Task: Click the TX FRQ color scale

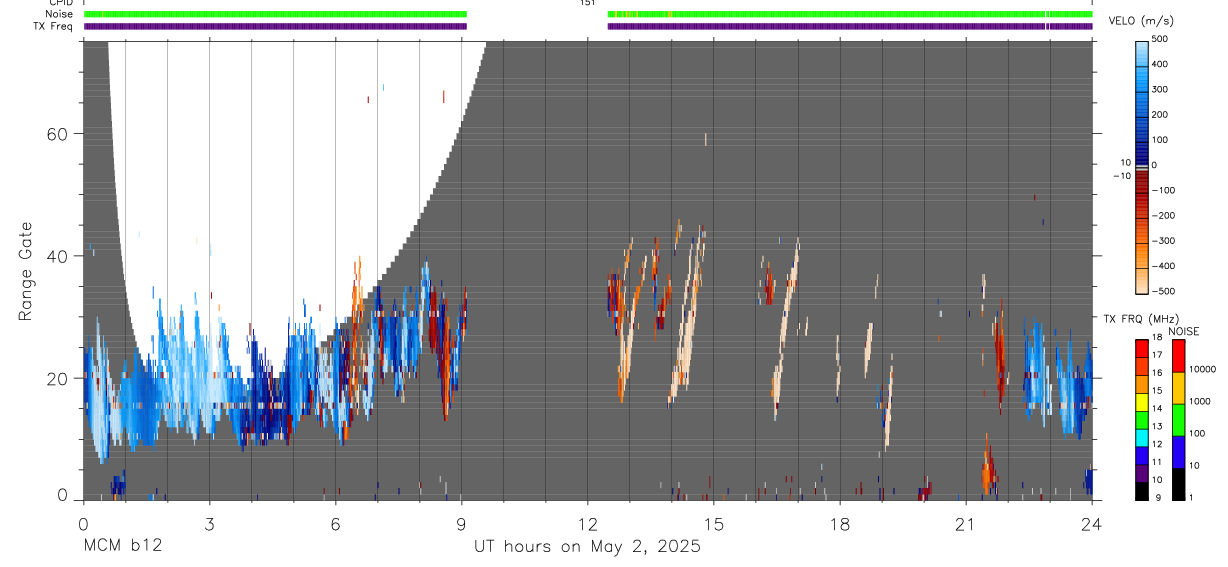Action: point(1142,419)
